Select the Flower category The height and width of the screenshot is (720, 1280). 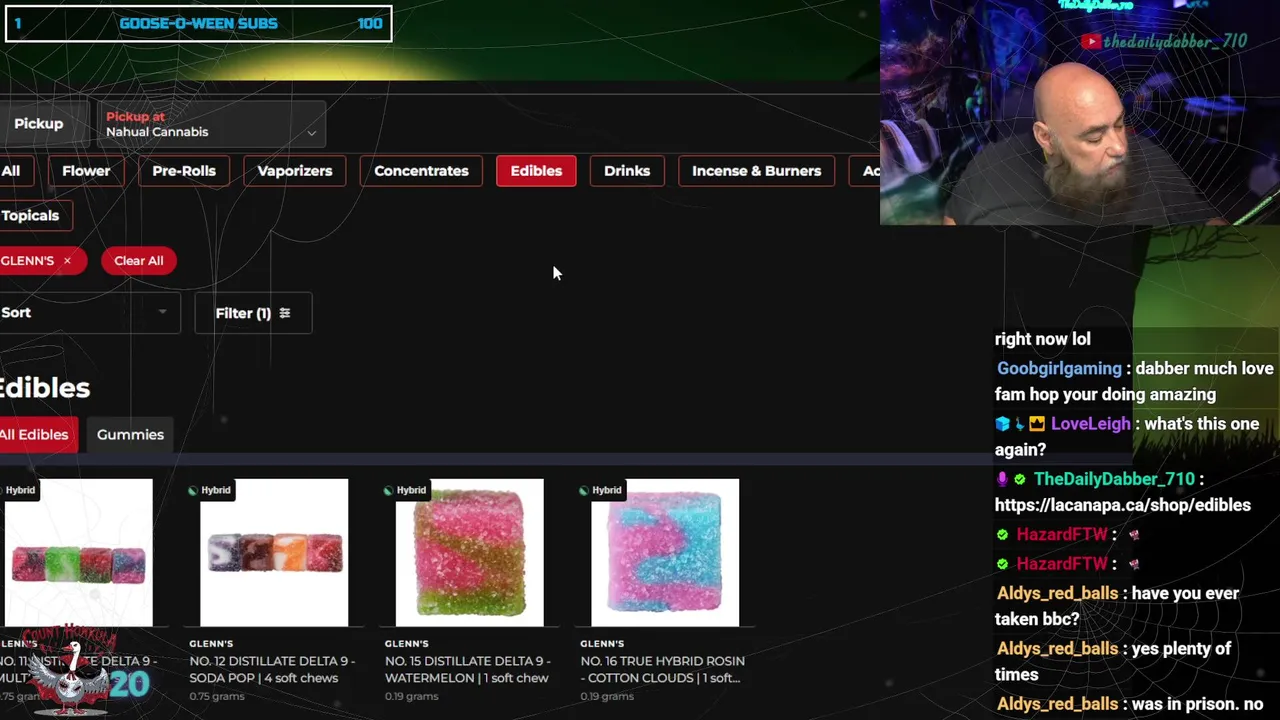pos(86,171)
